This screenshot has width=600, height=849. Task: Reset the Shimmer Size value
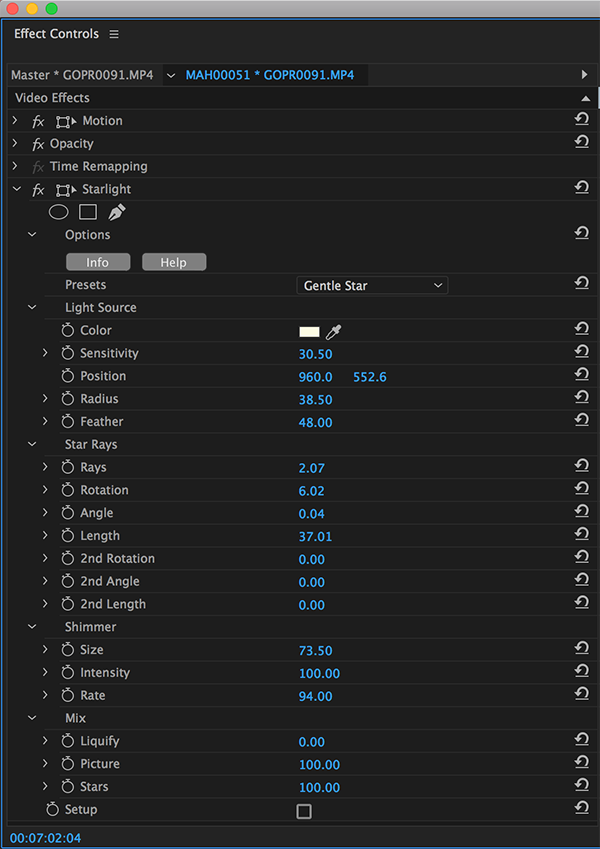click(x=581, y=650)
